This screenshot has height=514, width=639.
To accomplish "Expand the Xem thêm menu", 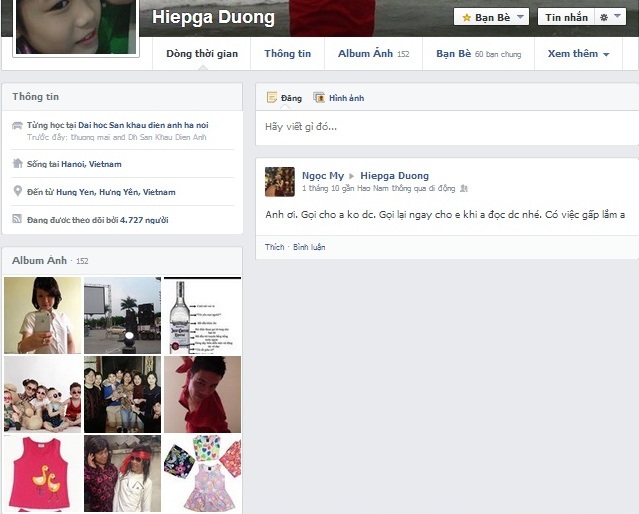I will pyautogui.click(x=578, y=54).
